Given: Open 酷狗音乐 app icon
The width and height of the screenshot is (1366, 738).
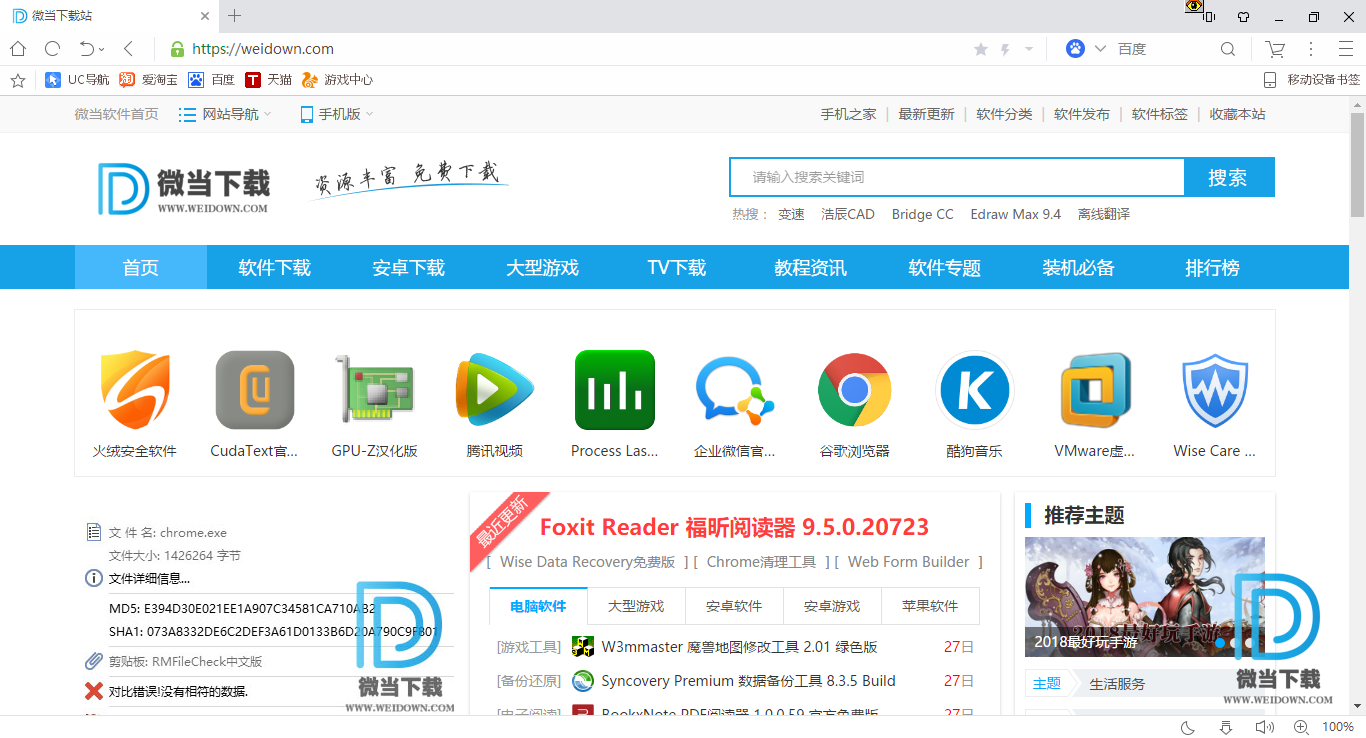Looking at the screenshot, I should tap(975, 390).
